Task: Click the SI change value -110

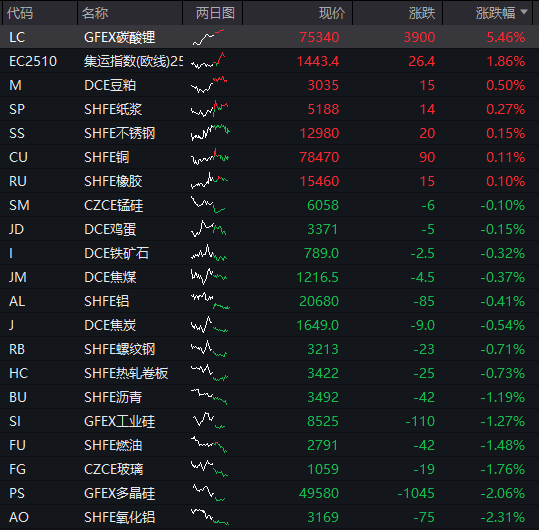Action: (x=420, y=421)
